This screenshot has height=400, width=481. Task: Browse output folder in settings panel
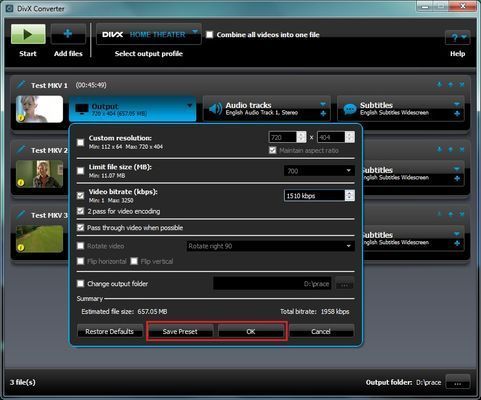click(344, 284)
